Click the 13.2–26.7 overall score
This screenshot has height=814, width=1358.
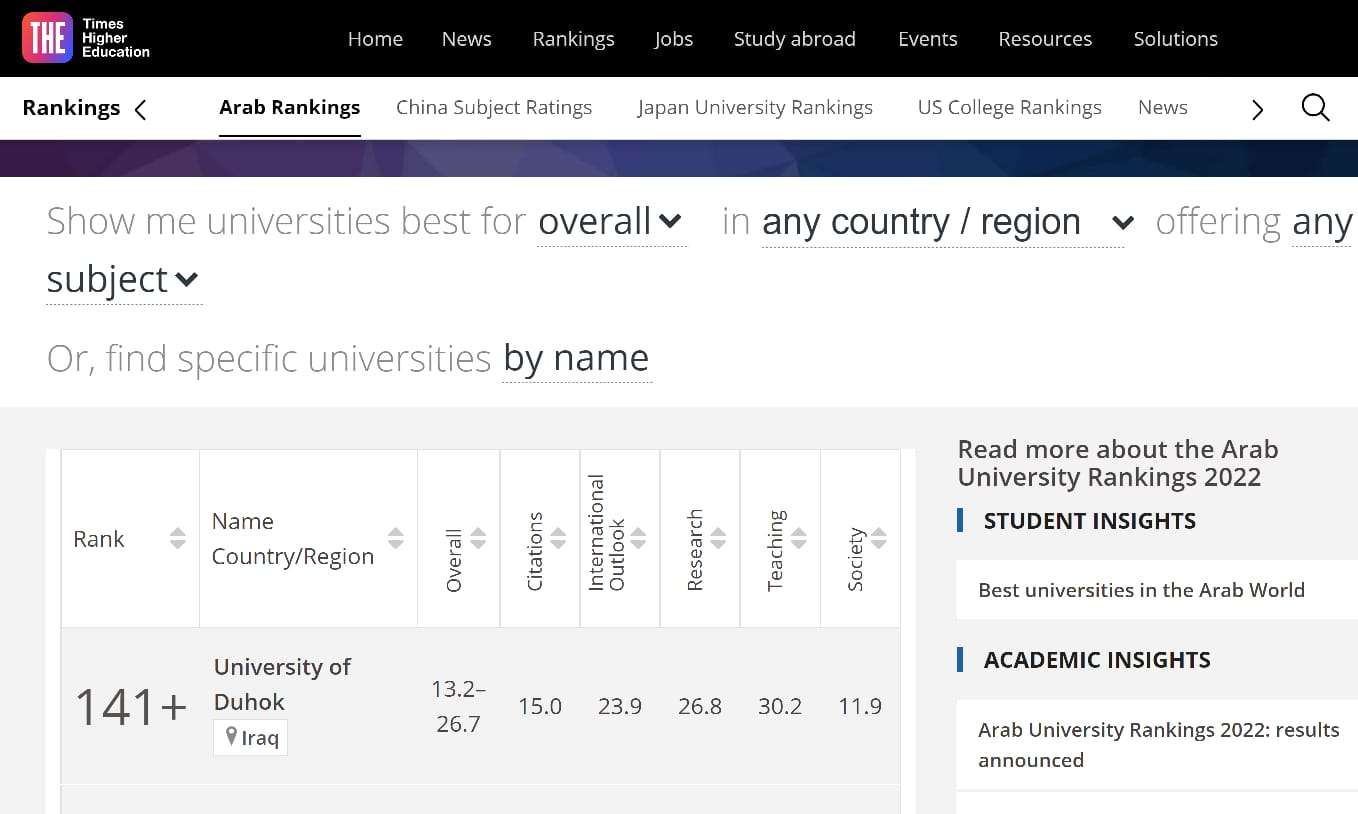pos(458,707)
